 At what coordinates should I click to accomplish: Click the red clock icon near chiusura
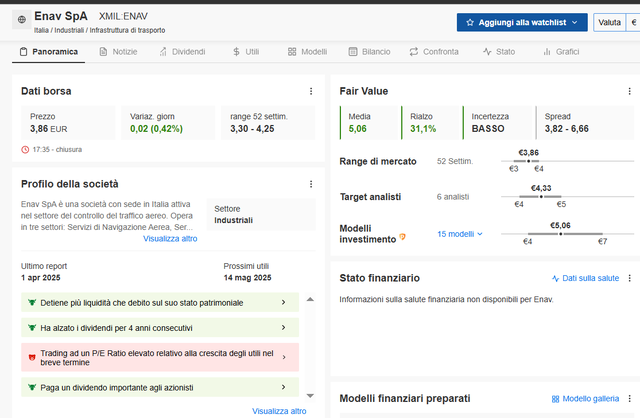point(25,150)
